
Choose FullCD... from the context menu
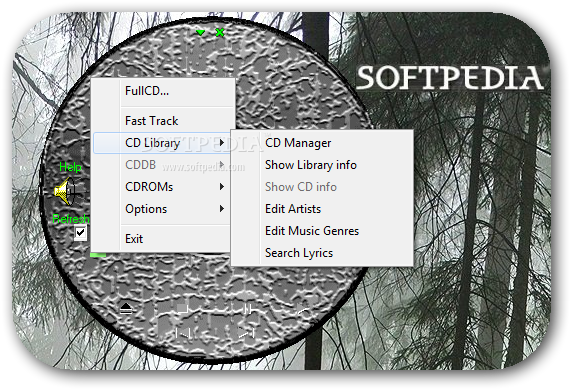coord(162,91)
